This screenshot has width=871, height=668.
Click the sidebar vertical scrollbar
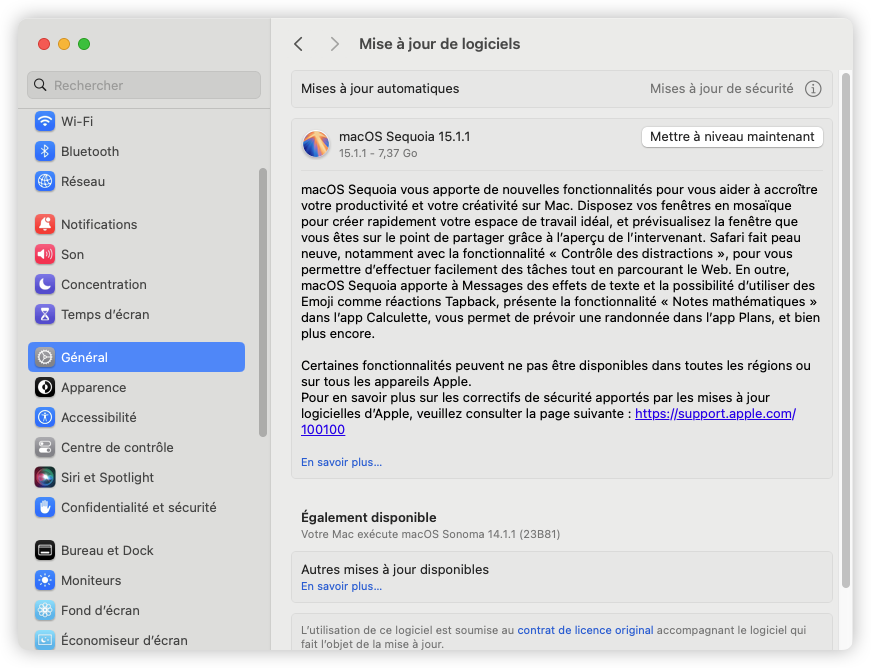click(x=263, y=303)
